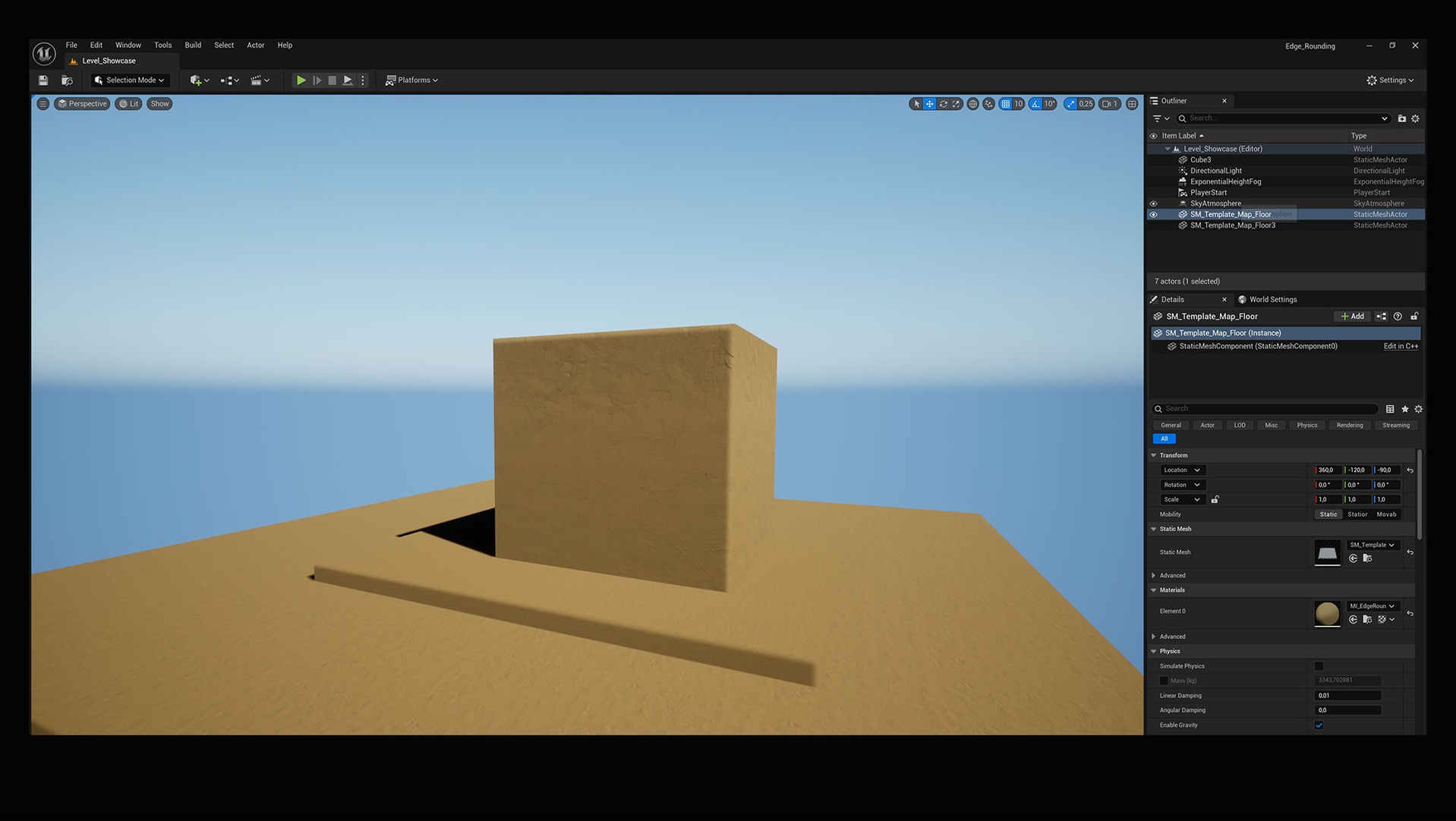
Task: Open the Cinematics clapperboard dropdown
Action: pyautogui.click(x=260, y=80)
